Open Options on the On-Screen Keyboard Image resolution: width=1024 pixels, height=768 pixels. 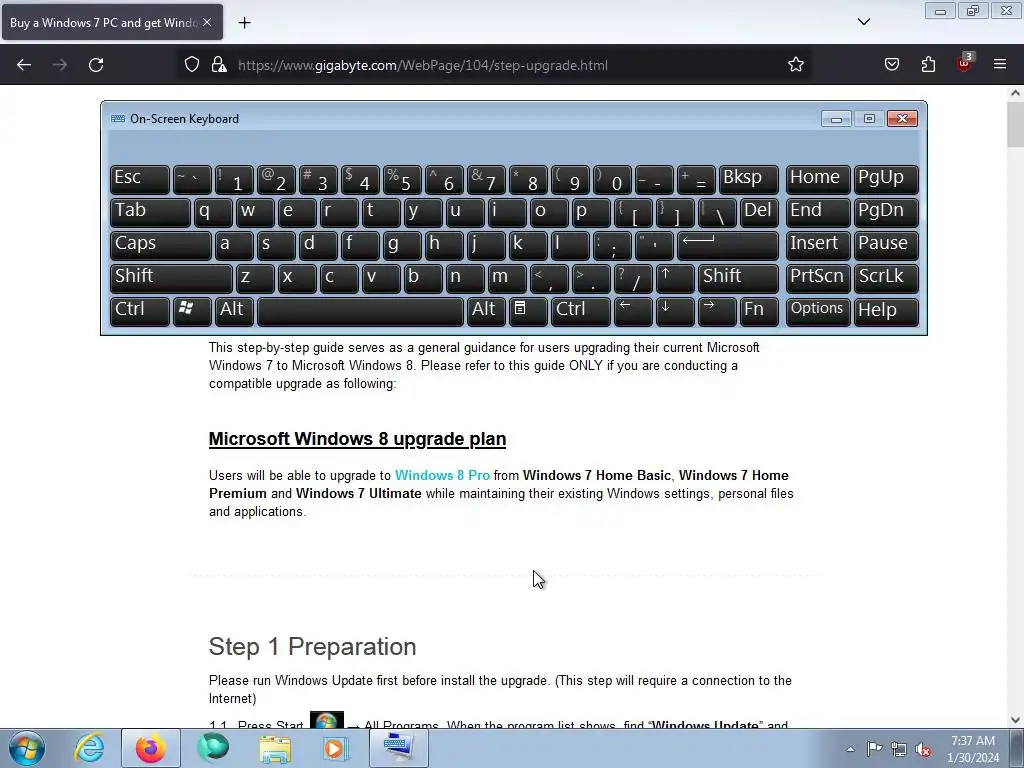point(818,310)
